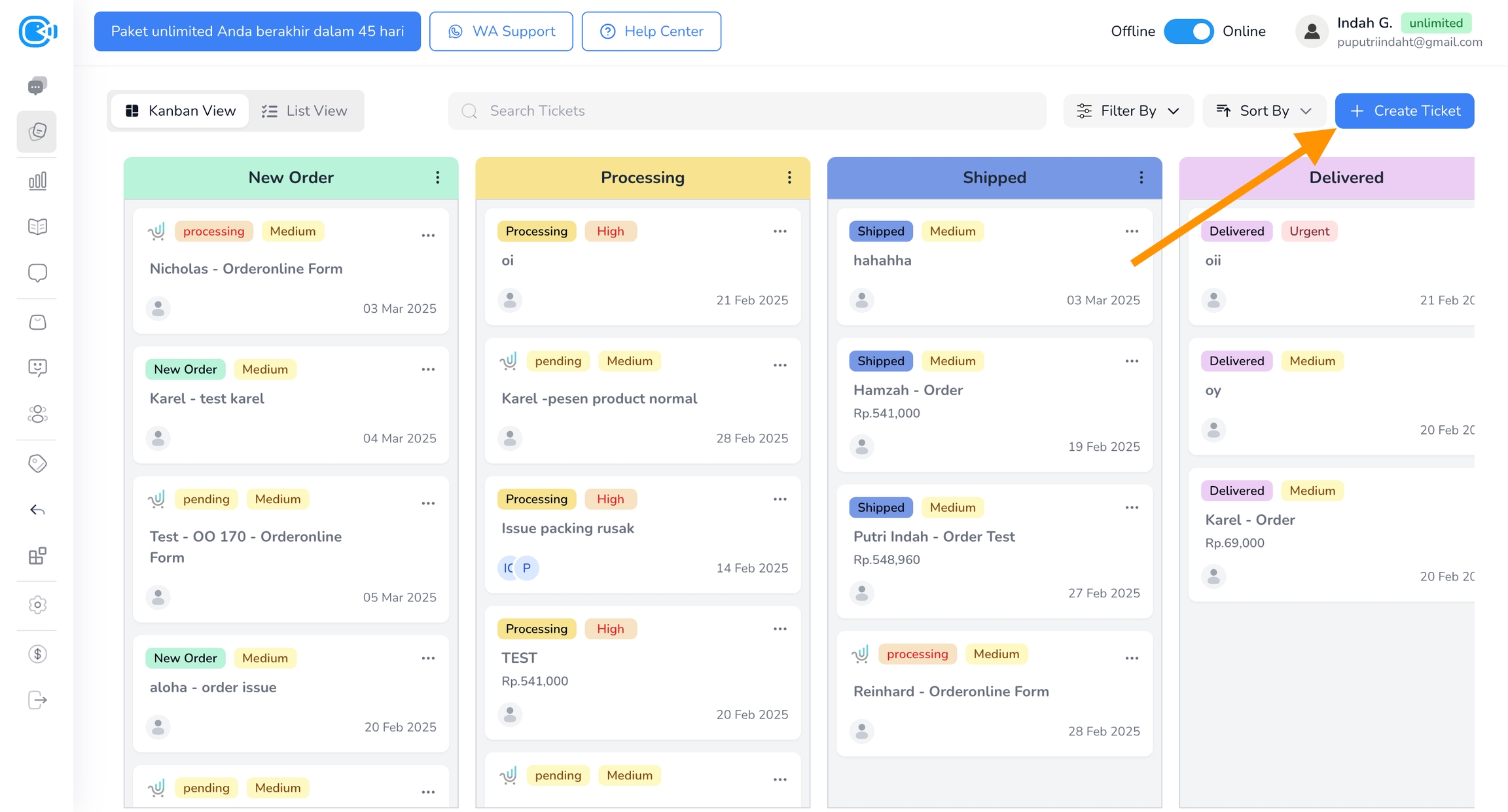Open the integrations grid sidebar icon
This screenshot has height=812, width=1508.
(x=37, y=556)
